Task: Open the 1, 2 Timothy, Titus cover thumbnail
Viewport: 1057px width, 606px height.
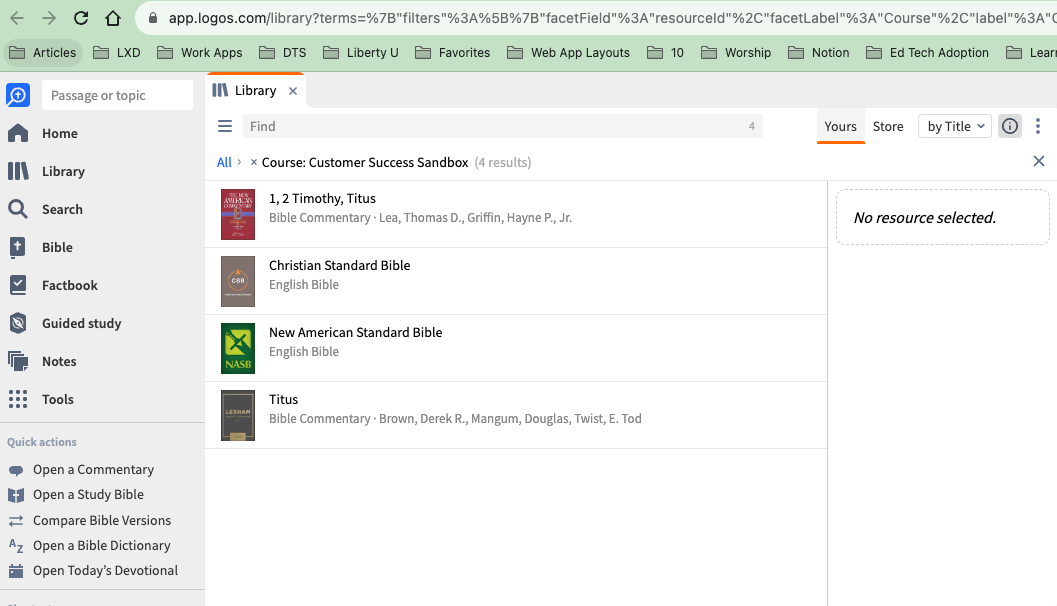Action: [x=238, y=214]
